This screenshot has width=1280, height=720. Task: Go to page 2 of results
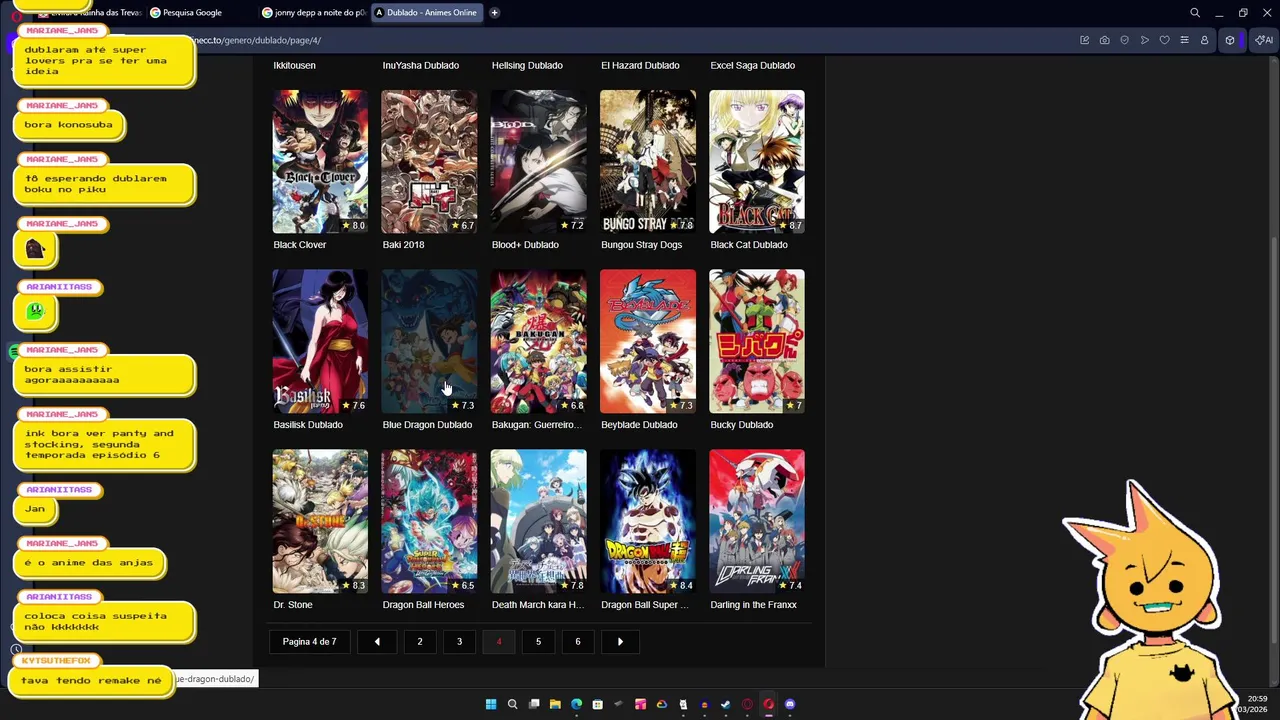[x=420, y=642]
